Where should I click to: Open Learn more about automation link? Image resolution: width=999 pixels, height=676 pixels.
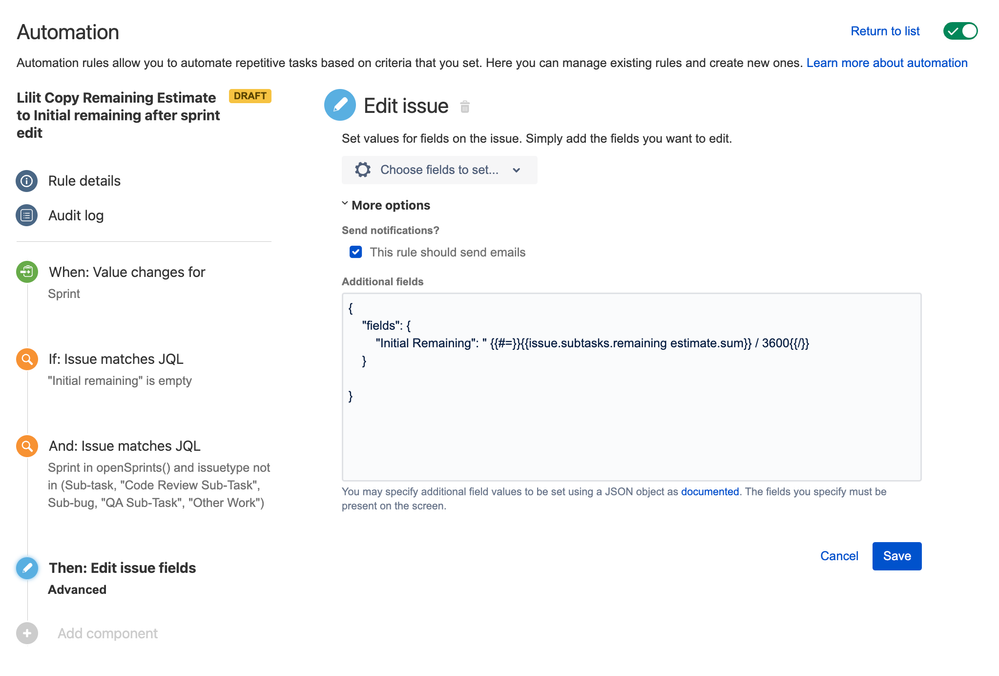[887, 63]
